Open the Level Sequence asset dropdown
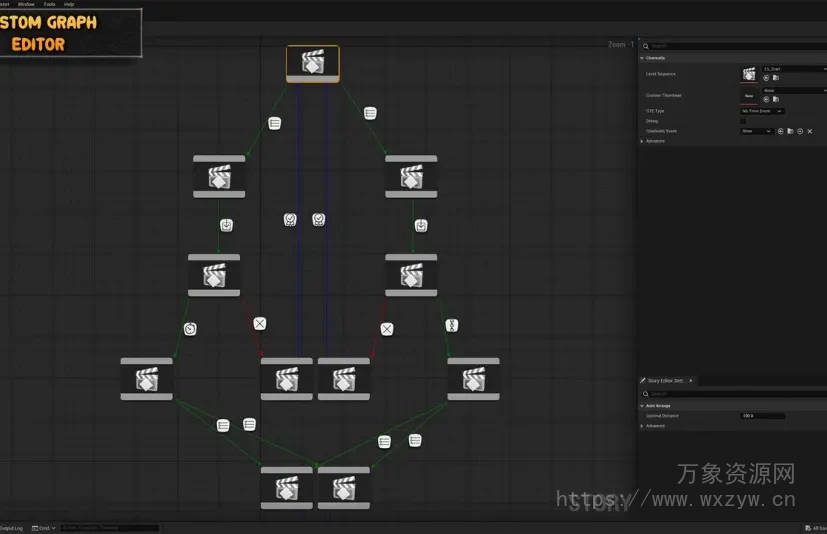The image size is (827, 534). [x=793, y=68]
